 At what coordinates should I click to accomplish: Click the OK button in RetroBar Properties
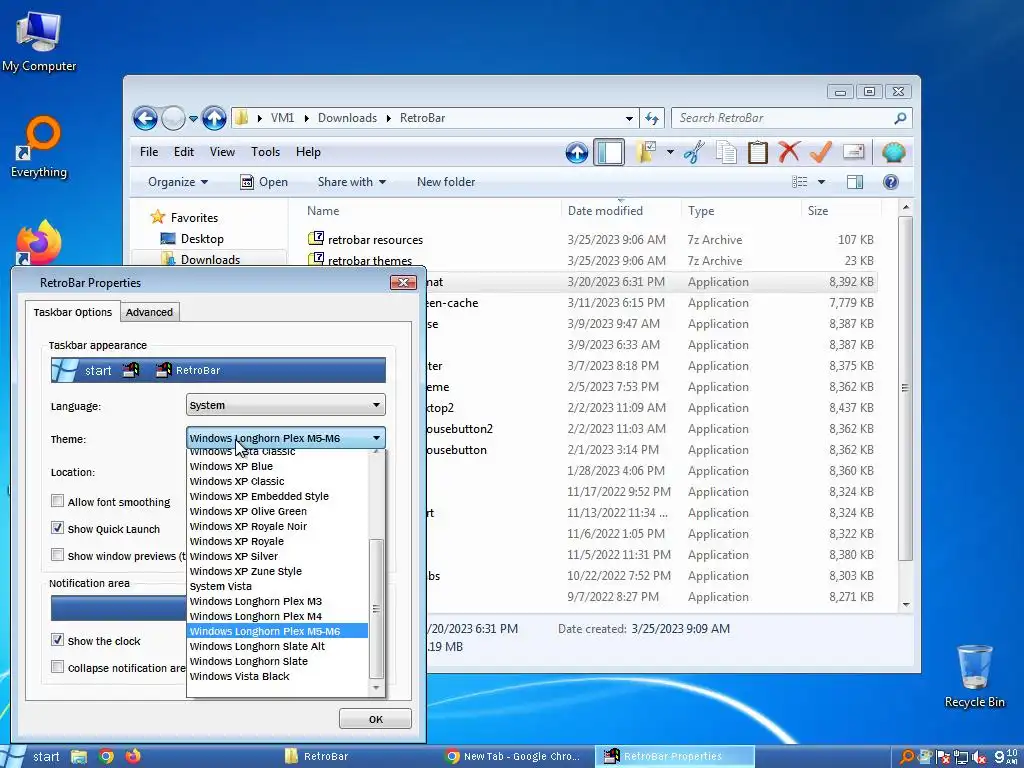coord(376,719)
